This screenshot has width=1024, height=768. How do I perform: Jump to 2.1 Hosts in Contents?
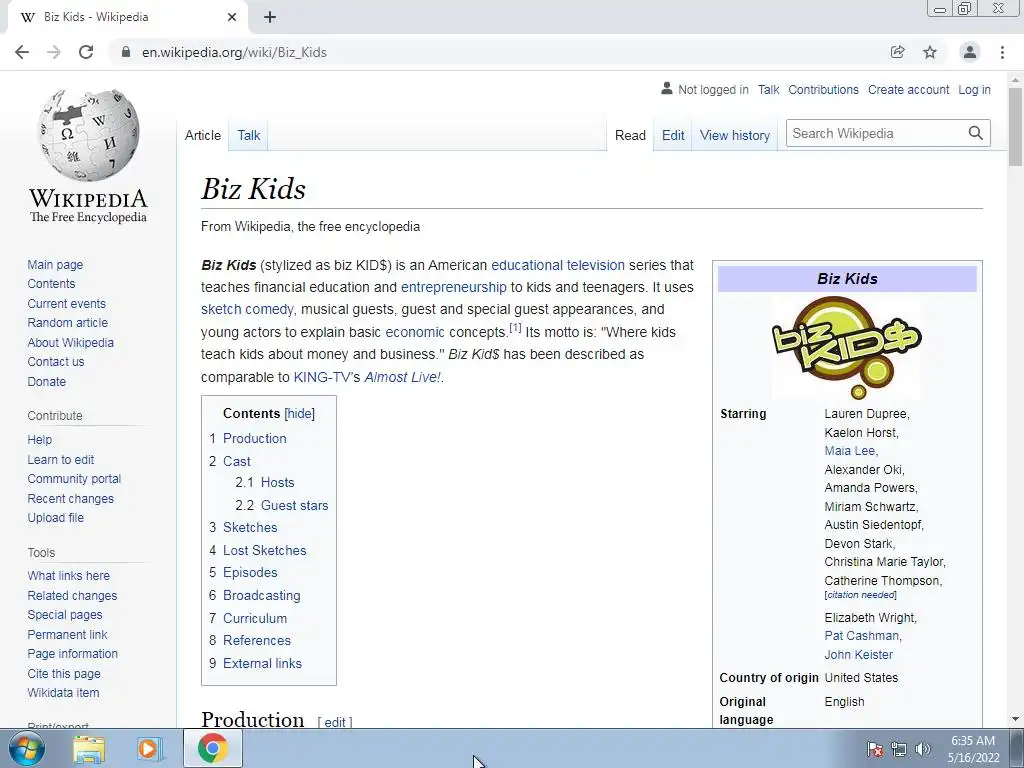(x=264, y=483)
